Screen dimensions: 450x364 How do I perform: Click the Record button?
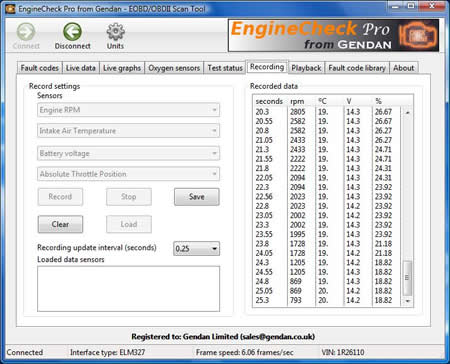[60, 197]
